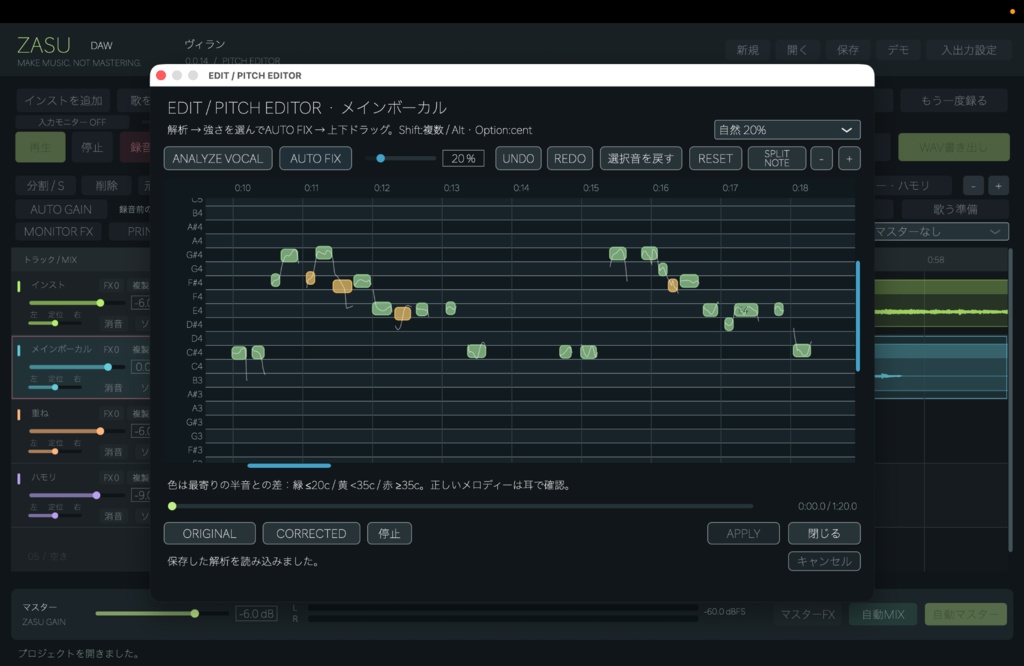The width and height of the screenshot is (1024, 666).
Task: Open 入出力設定 in the main window
Action: point(968,50)
